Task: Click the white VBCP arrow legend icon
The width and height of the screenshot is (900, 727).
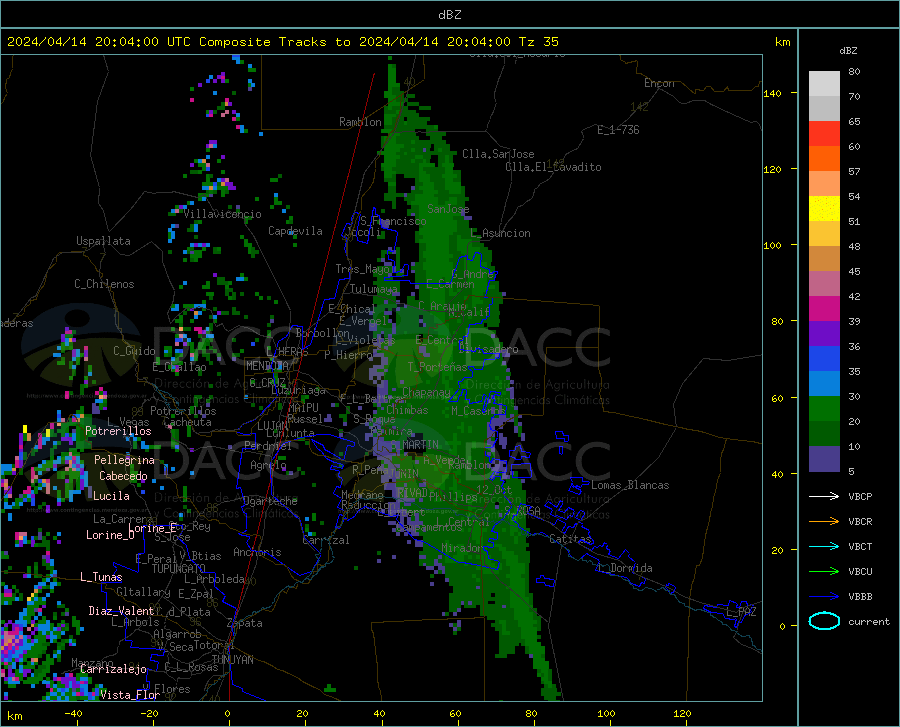Action: pyautogui.click(x=824, y=496)
